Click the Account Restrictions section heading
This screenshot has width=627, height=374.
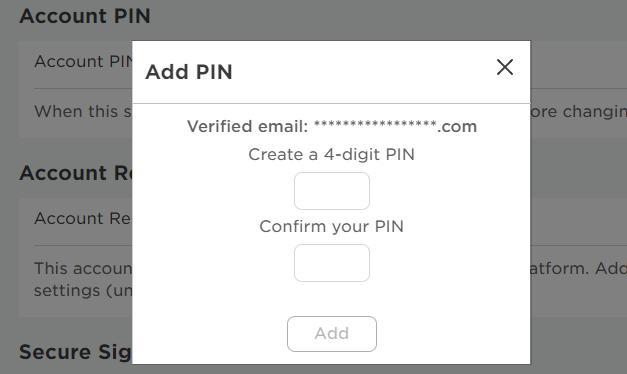coord(76,173)
